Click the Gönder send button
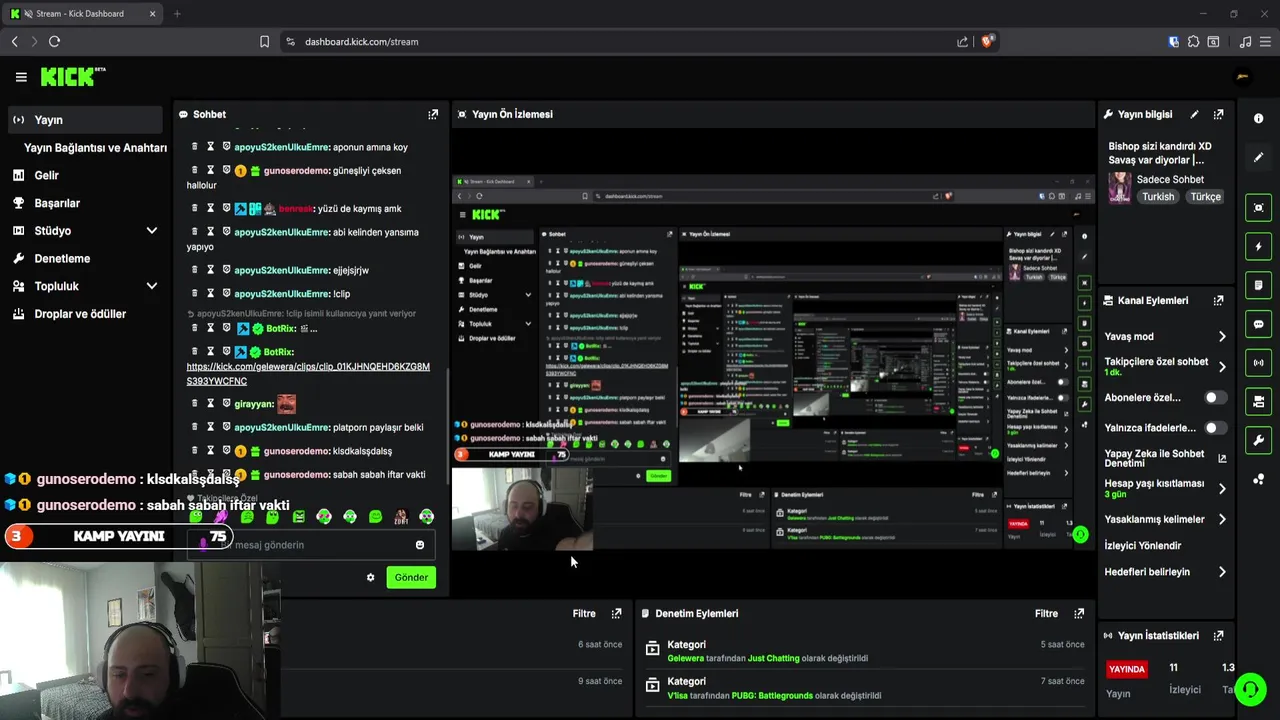 tap(411, 578)
